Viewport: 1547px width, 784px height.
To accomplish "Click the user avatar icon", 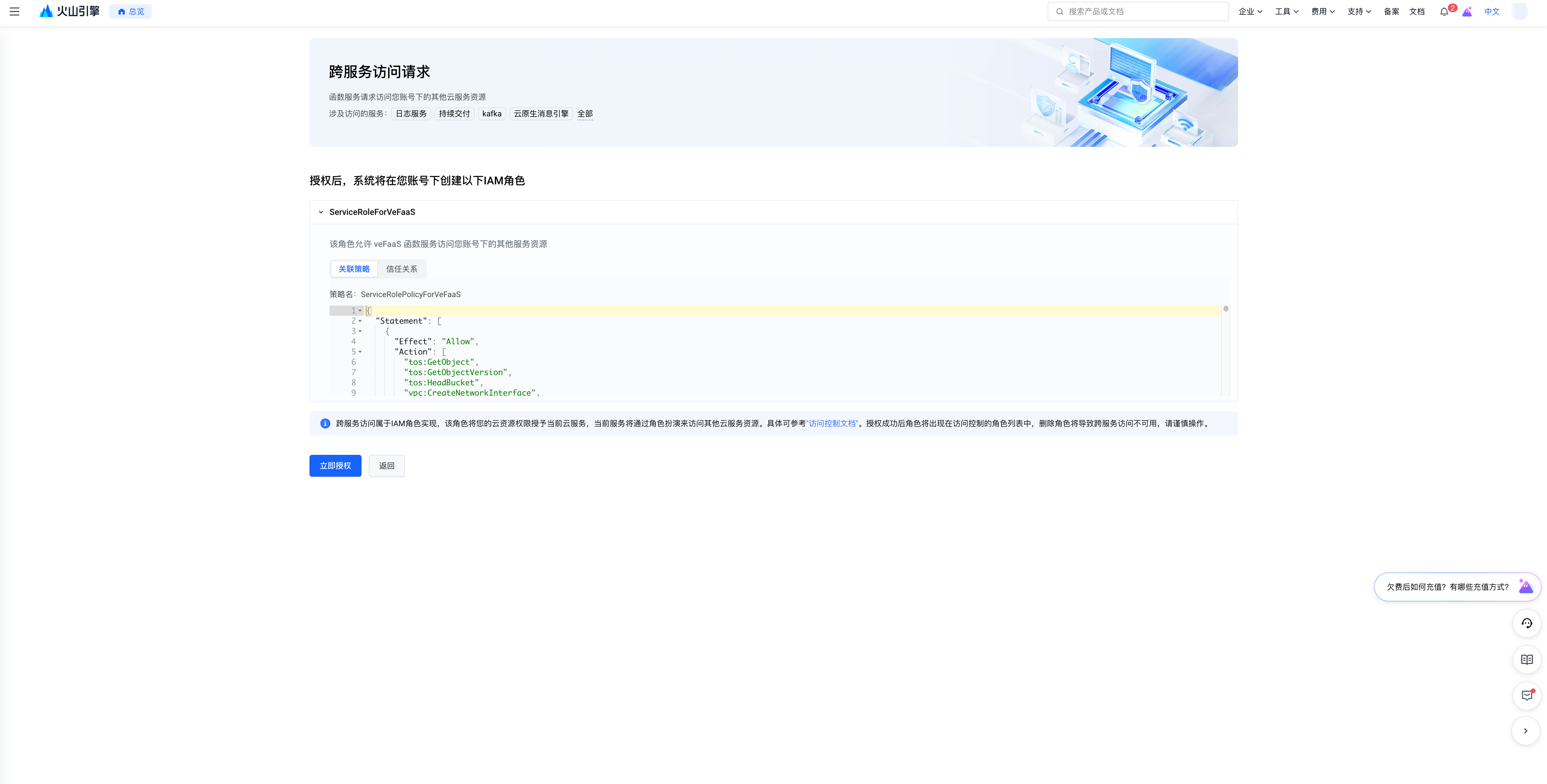I will tap(1519, 11).
